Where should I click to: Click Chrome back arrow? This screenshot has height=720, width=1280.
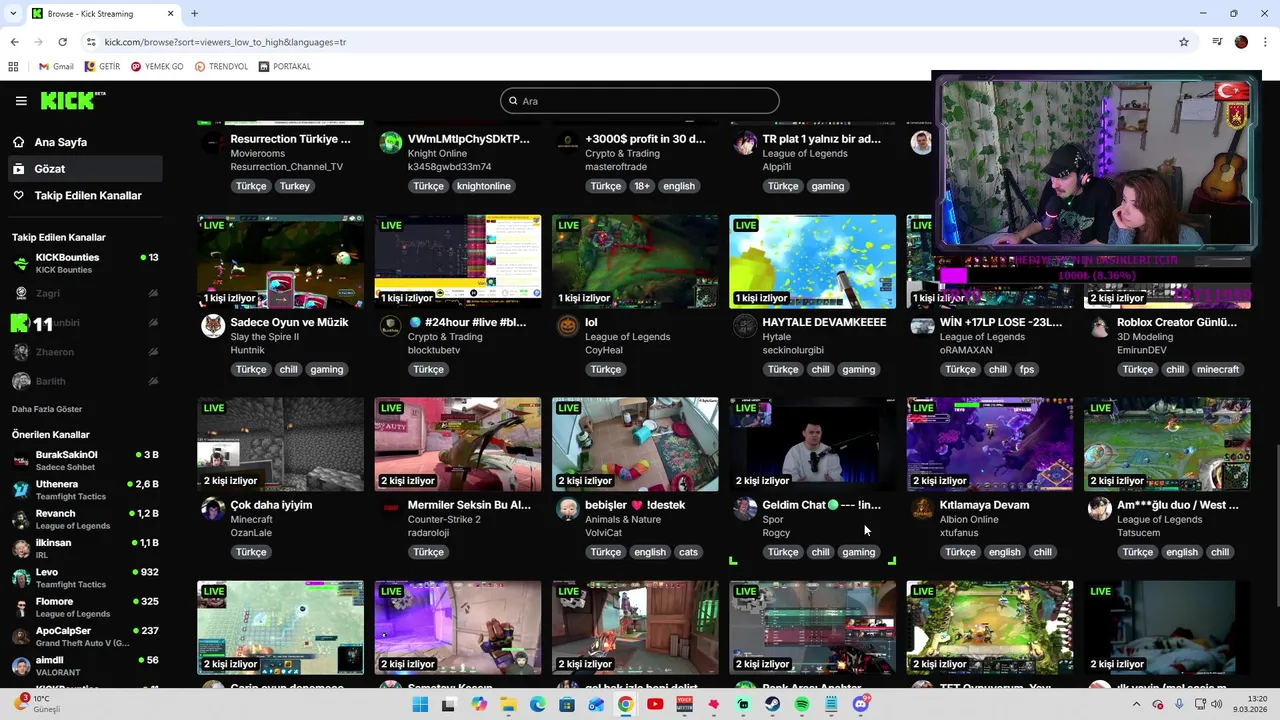[x=14, y=42]
